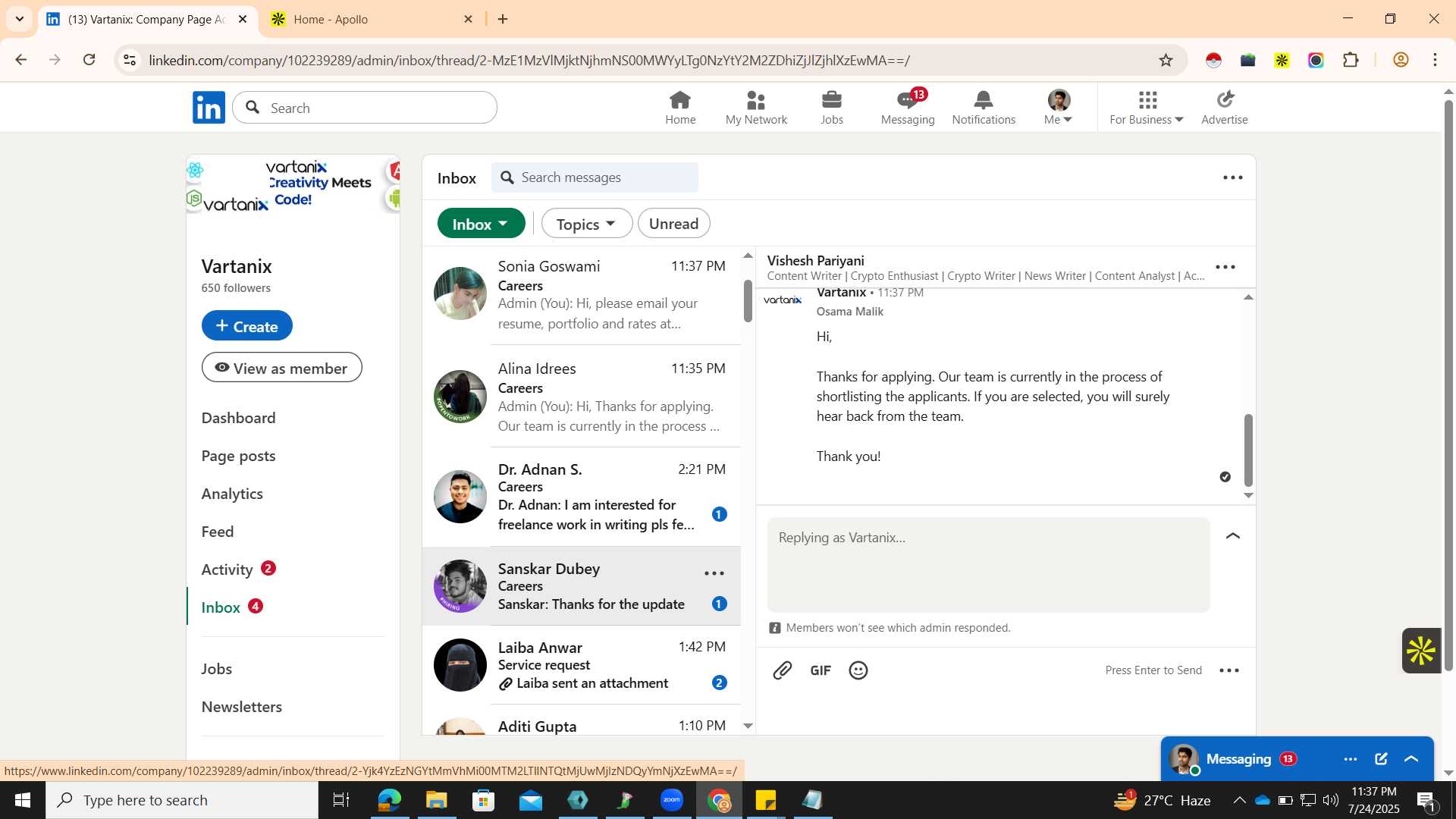Go to Home in LinkedIn nav
Screen dimensions: 1456x819
680,108
